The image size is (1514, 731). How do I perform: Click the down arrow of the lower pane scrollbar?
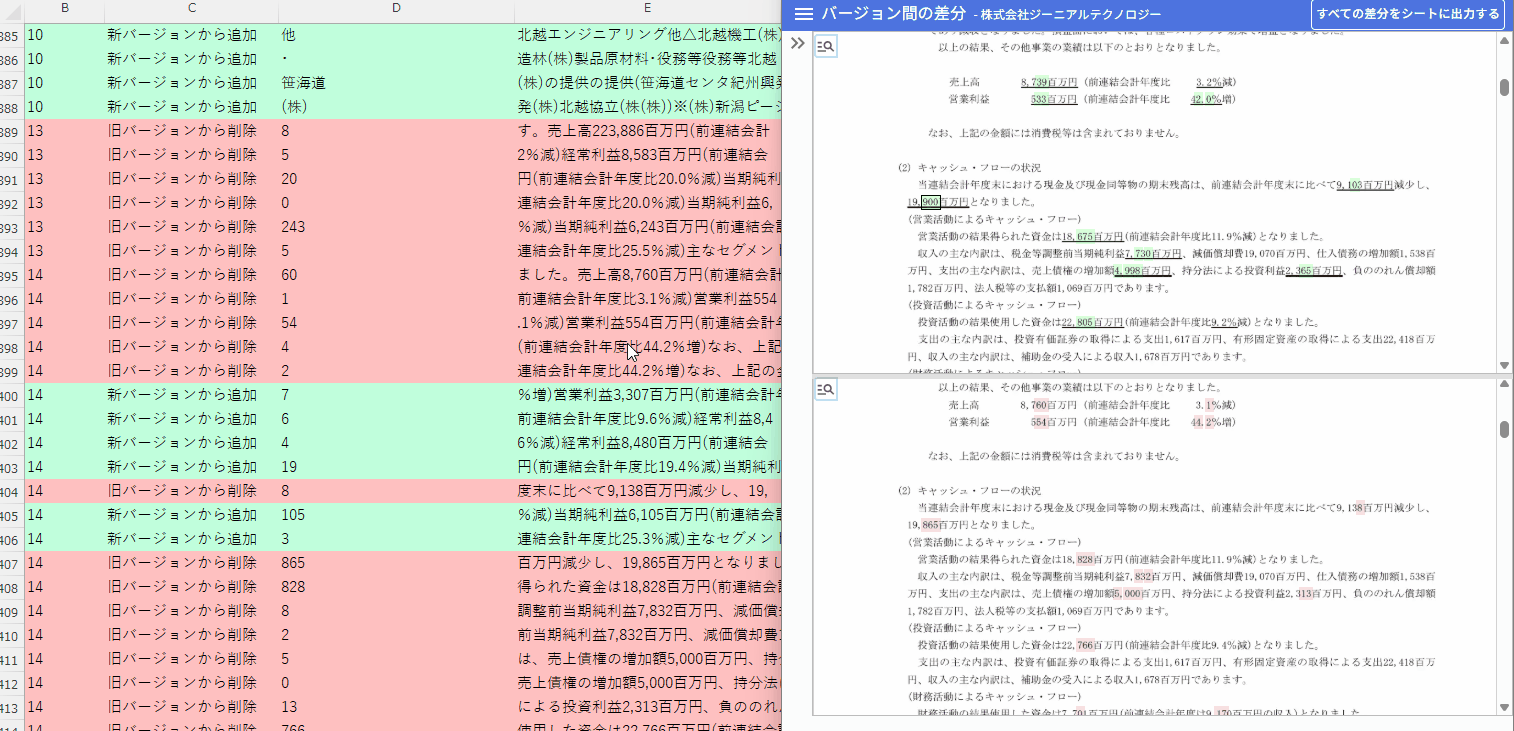(x=1504, y=707)
